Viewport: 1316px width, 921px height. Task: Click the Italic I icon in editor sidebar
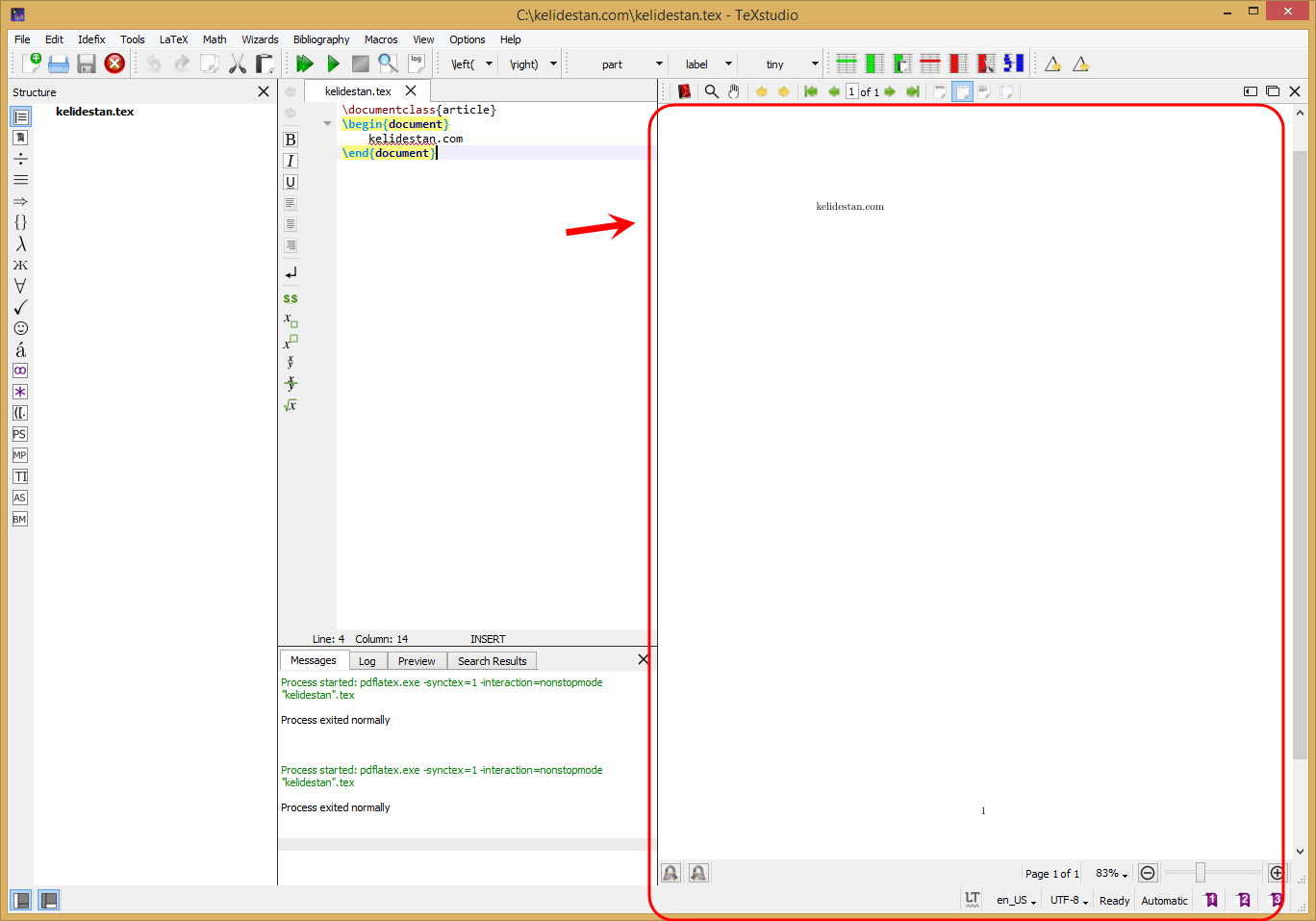(291, 161)
